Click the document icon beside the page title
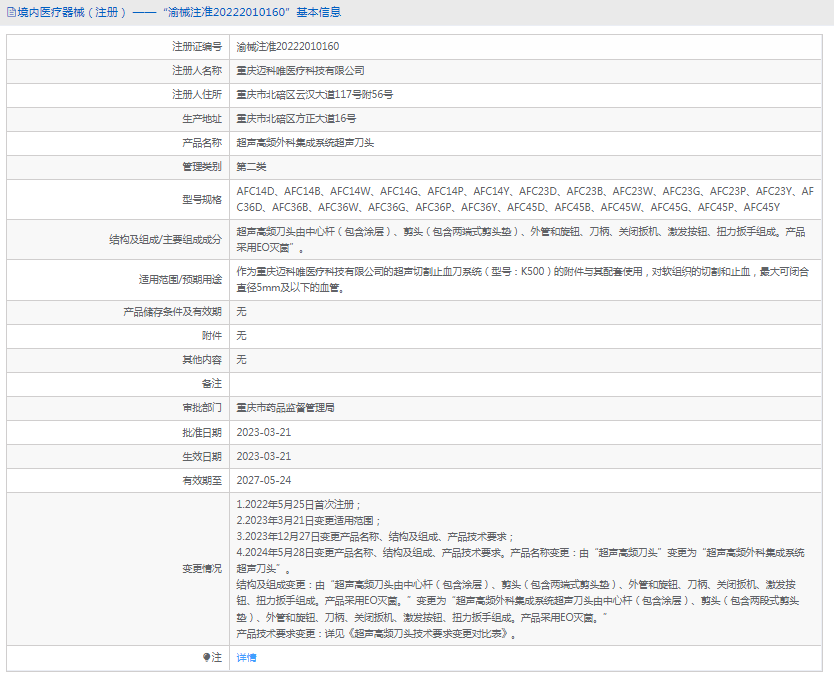Screen dimensions: 834x678 [x=11, y=12]
